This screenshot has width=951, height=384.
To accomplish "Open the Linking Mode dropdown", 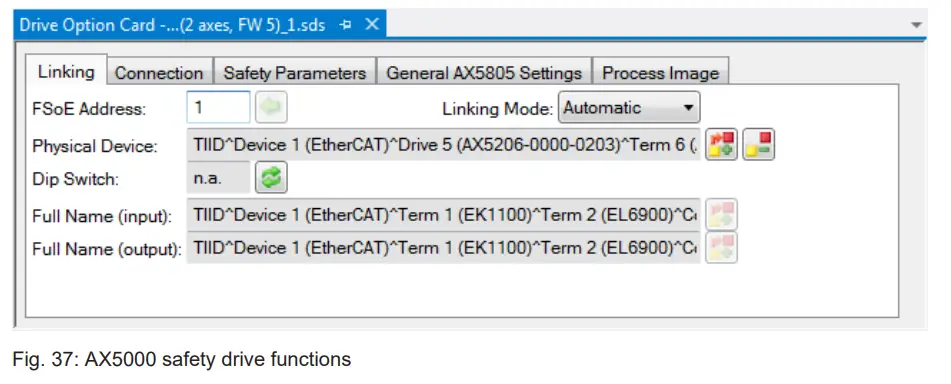I will pos(629,107).
